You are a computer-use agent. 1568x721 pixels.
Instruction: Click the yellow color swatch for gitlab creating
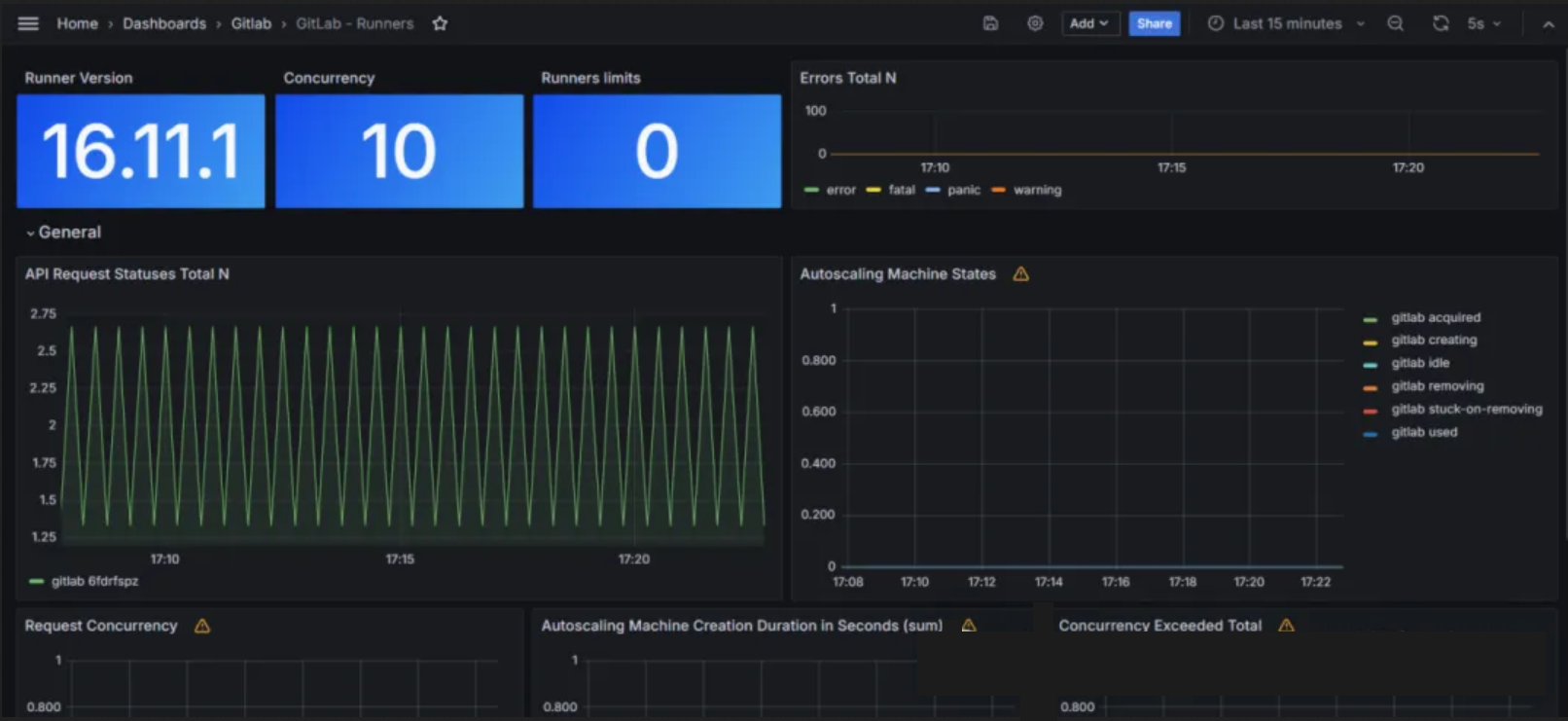coord(1370,342)
